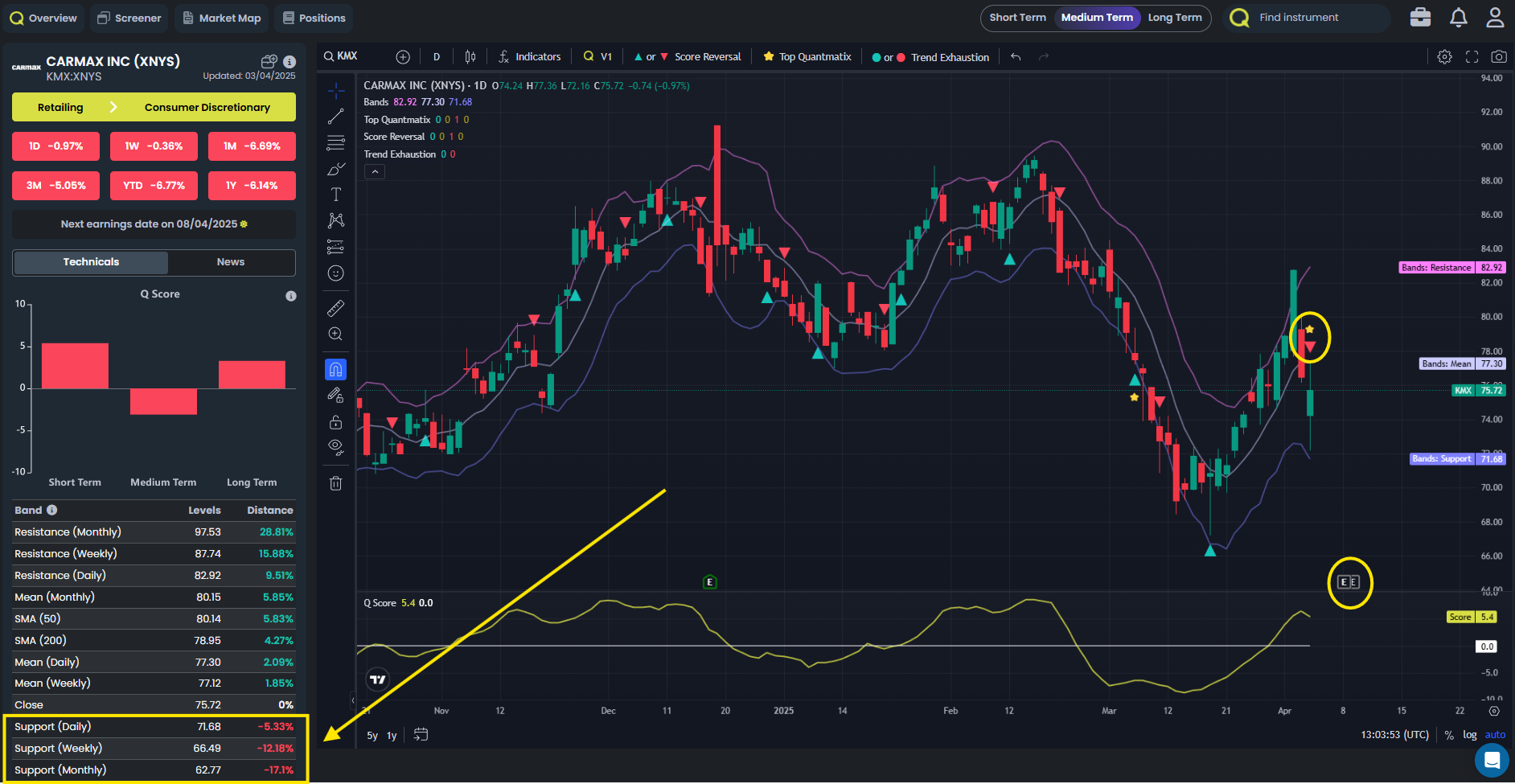Click the TradingView logo

coord(377,679)
